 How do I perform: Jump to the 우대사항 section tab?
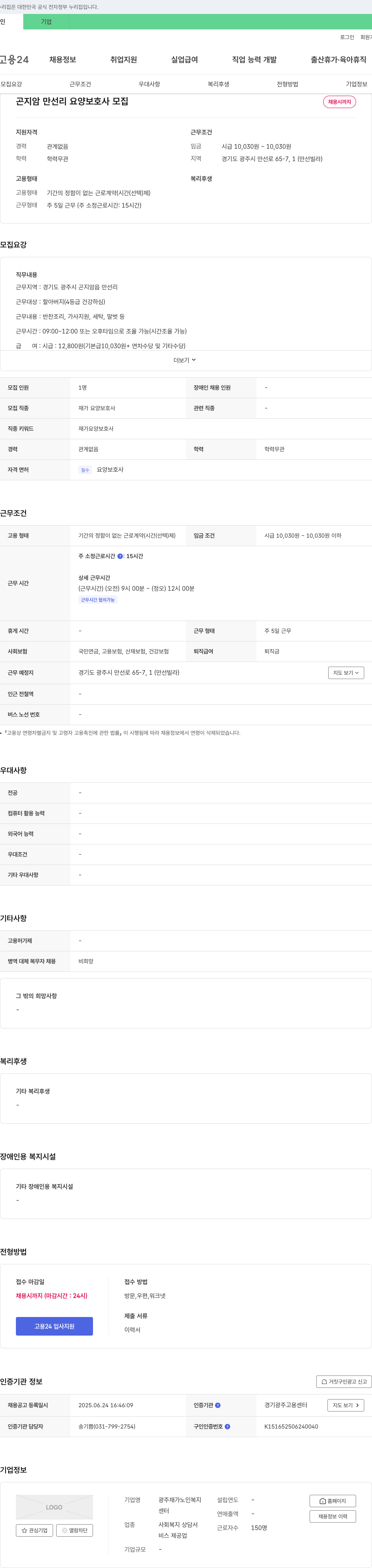coord(149,84)
